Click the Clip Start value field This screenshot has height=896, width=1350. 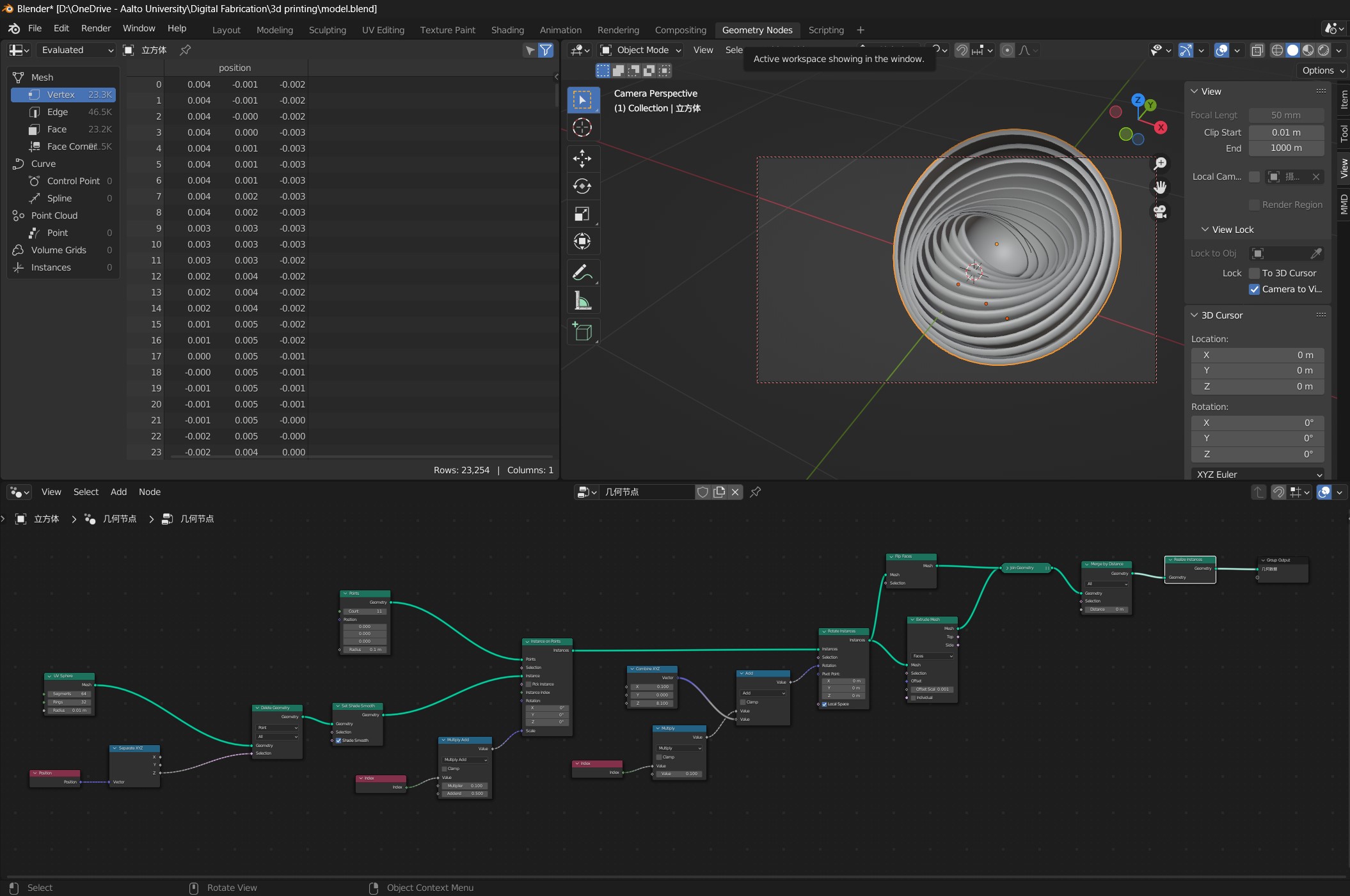(1285, 132)
